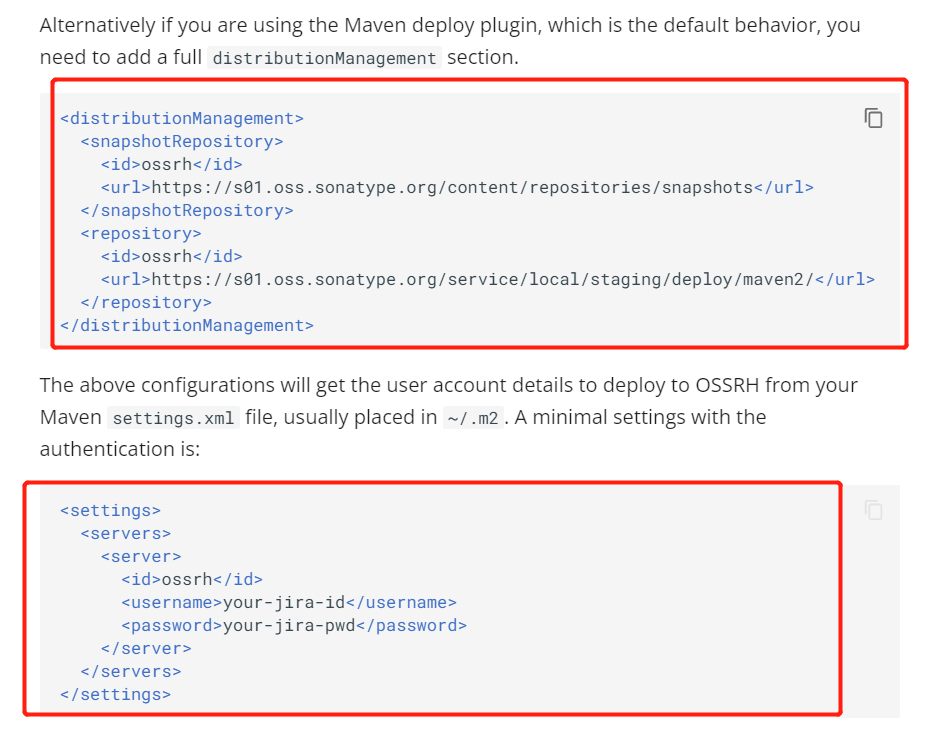Image resolution: width=937 pixels, height=732 pixels.
Task: Click the inline distributionManagement code word
Action: point(324,58)
